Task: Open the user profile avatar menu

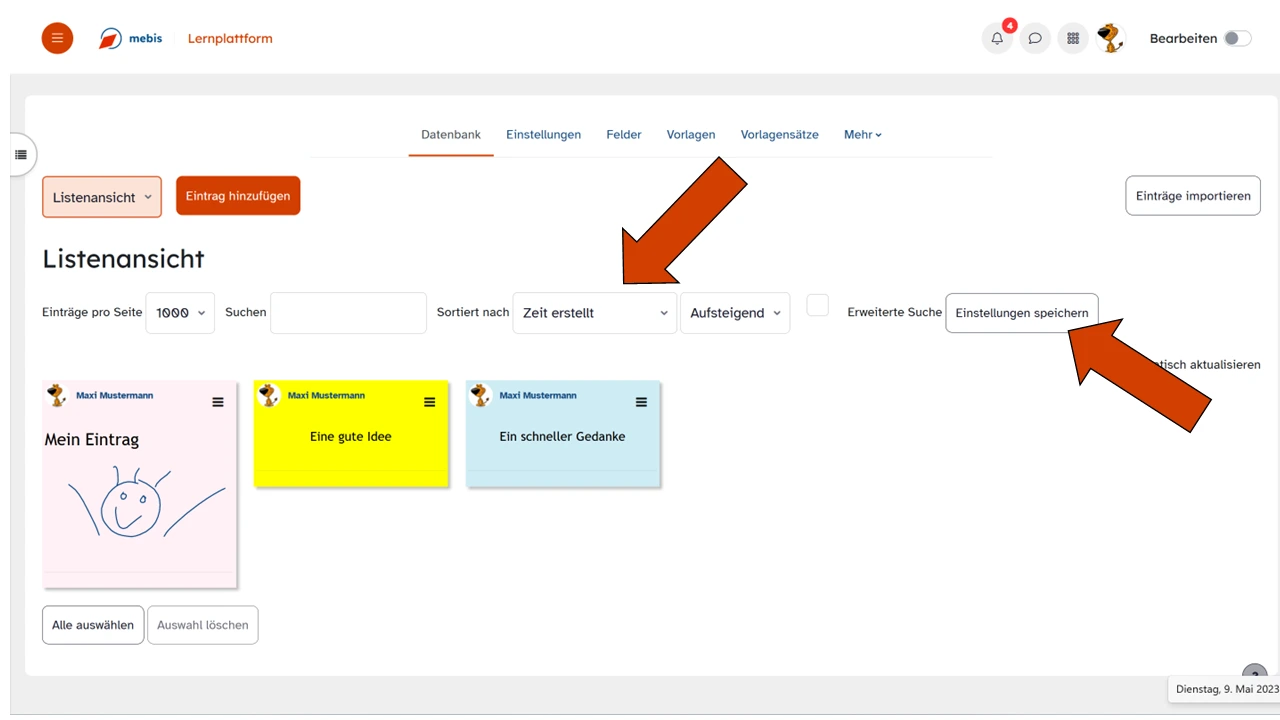Action: [x=1110, y=38]
